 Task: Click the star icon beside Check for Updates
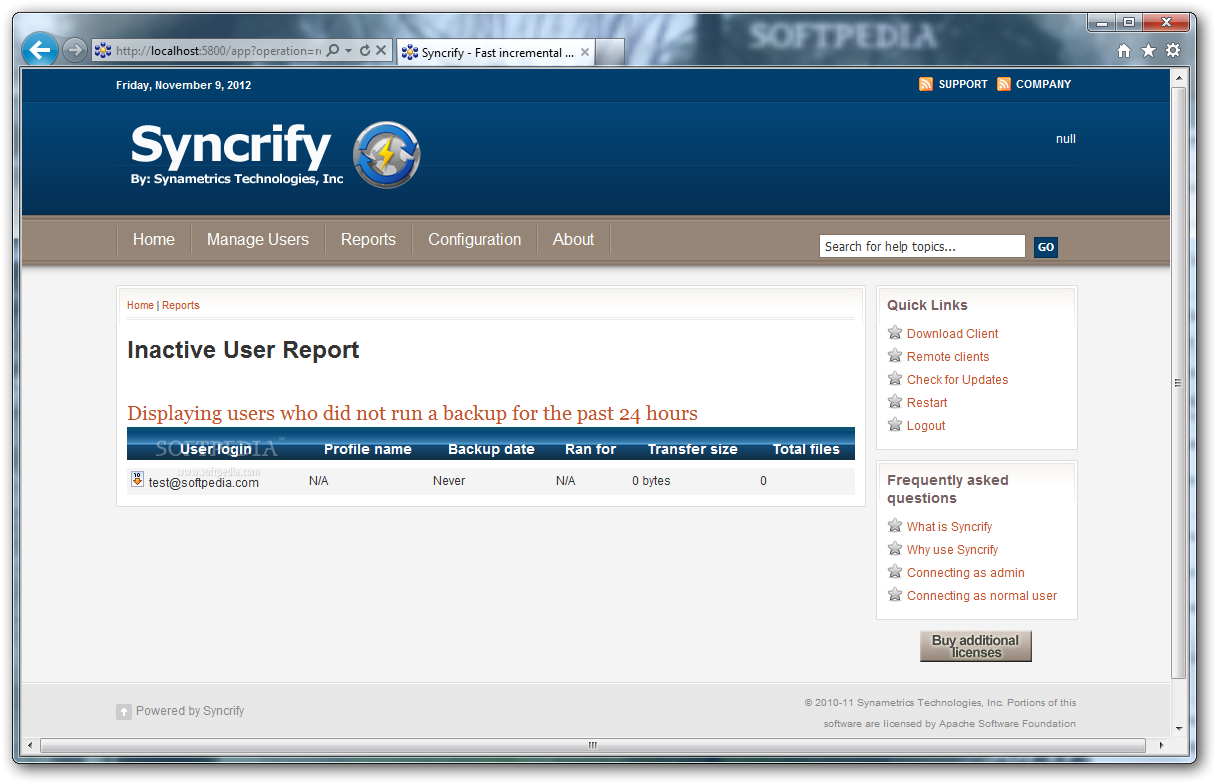[895, 379]
